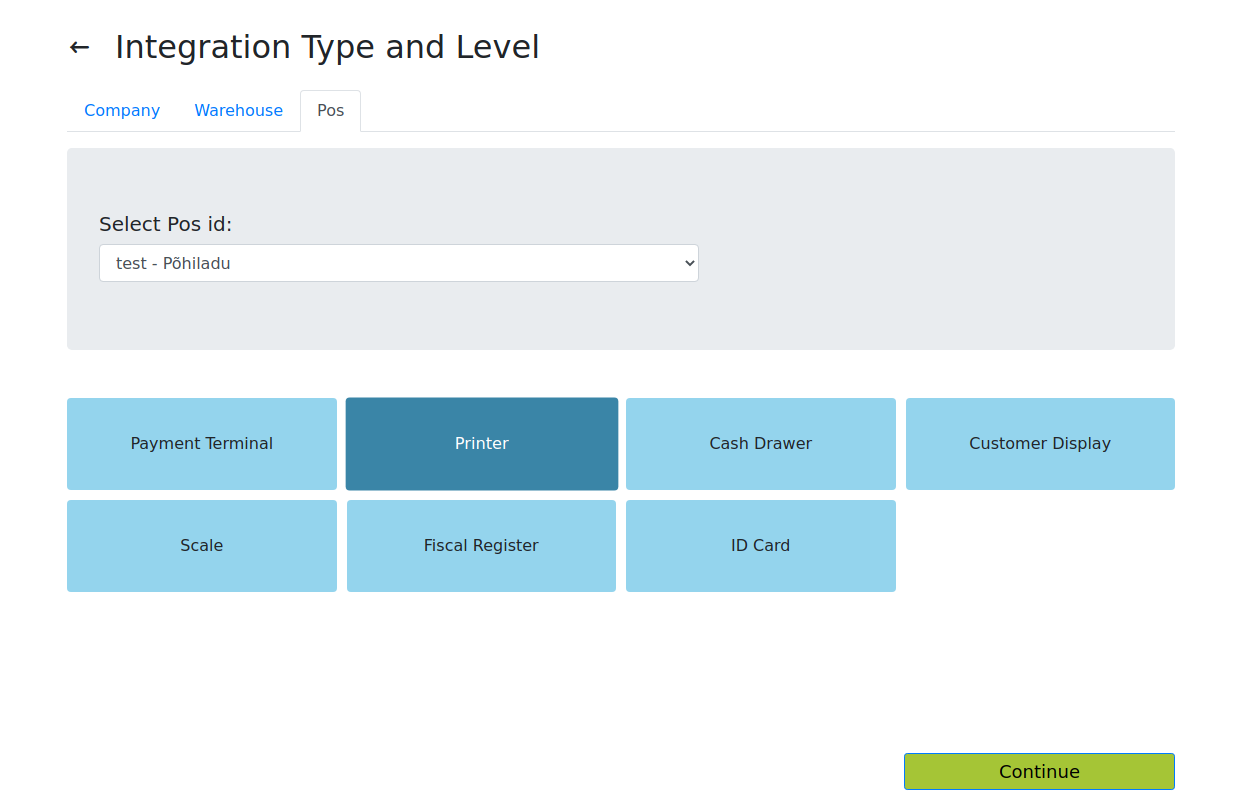Choose the Payment Terminal integration tile

point(202,444)
